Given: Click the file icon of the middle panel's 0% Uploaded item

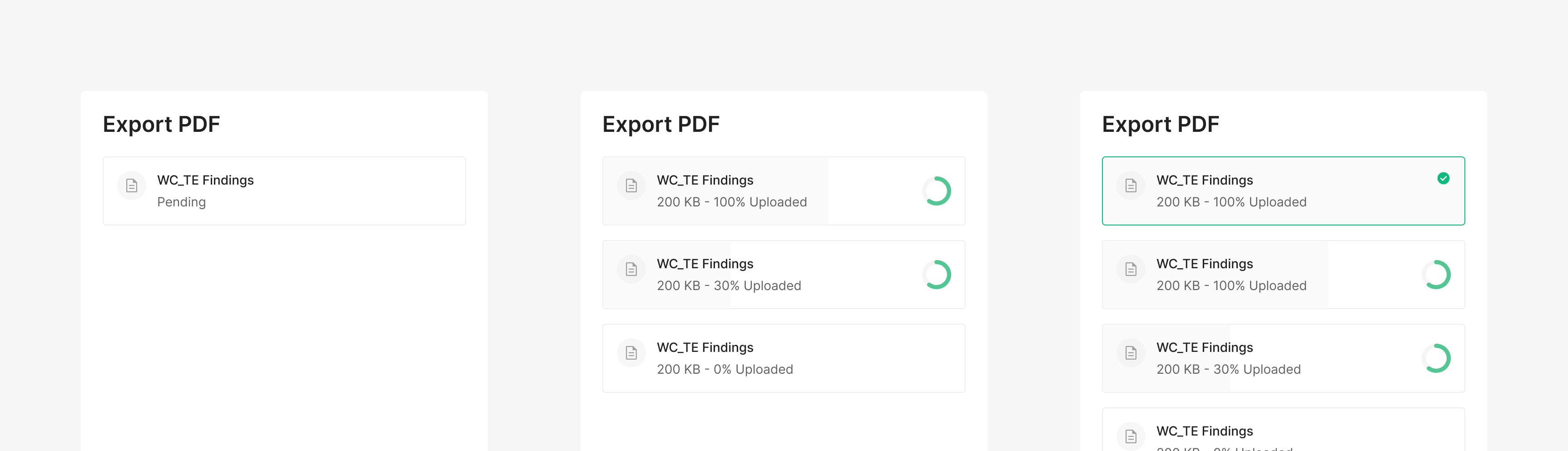Looking at the screenshot, I should pos(631,352).
